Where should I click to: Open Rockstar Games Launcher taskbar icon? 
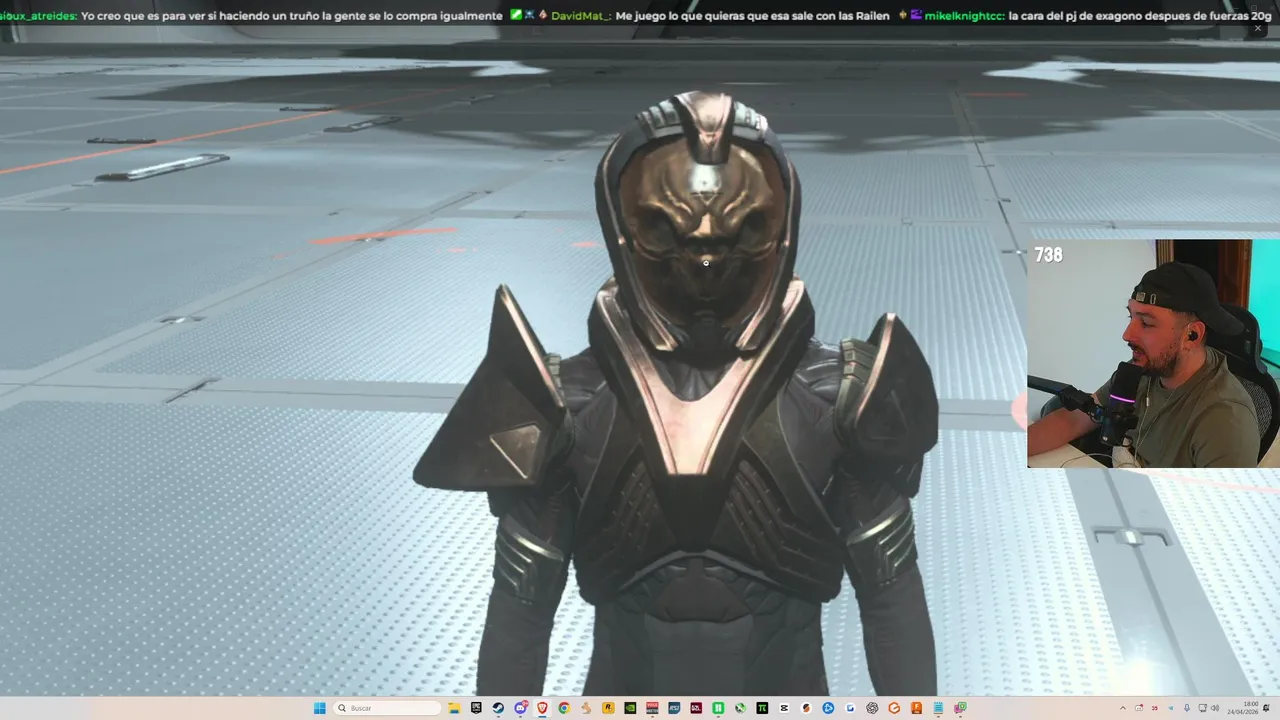tap(607, 708)
